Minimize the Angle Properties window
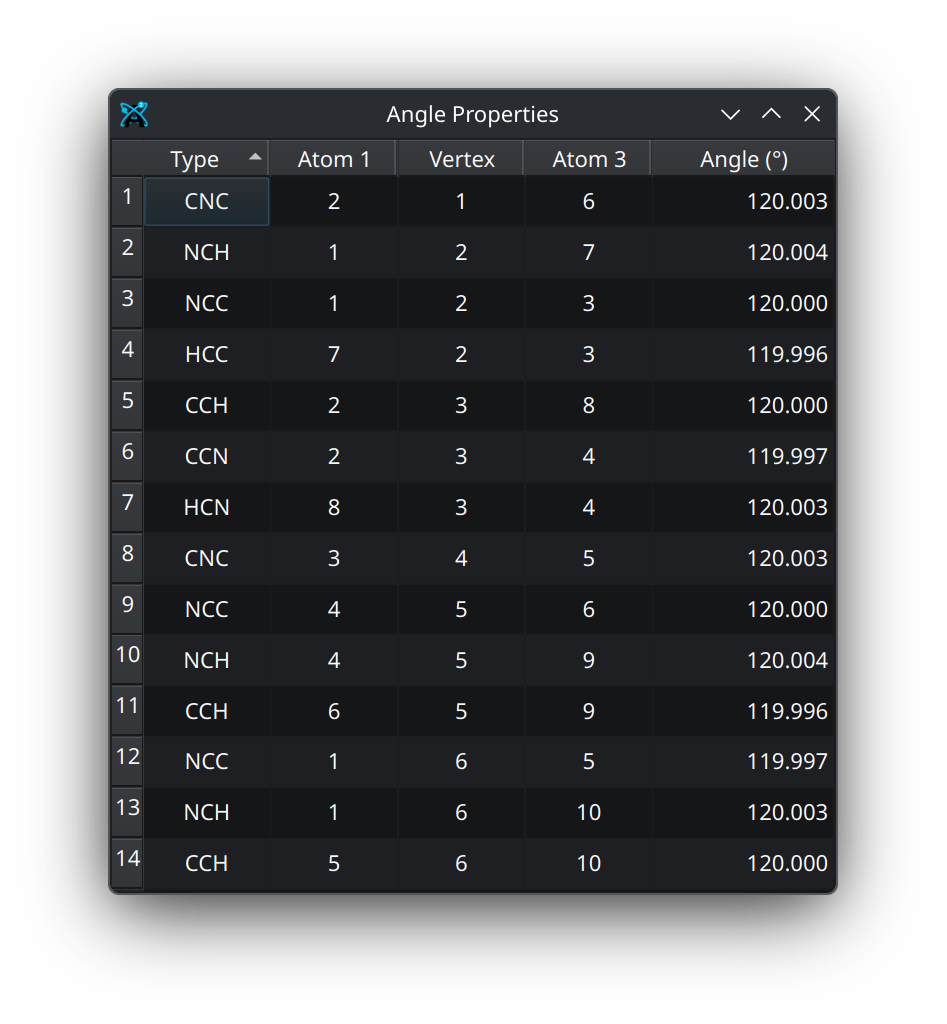The width and height of the screenshot is (947, 1024). 731,115
